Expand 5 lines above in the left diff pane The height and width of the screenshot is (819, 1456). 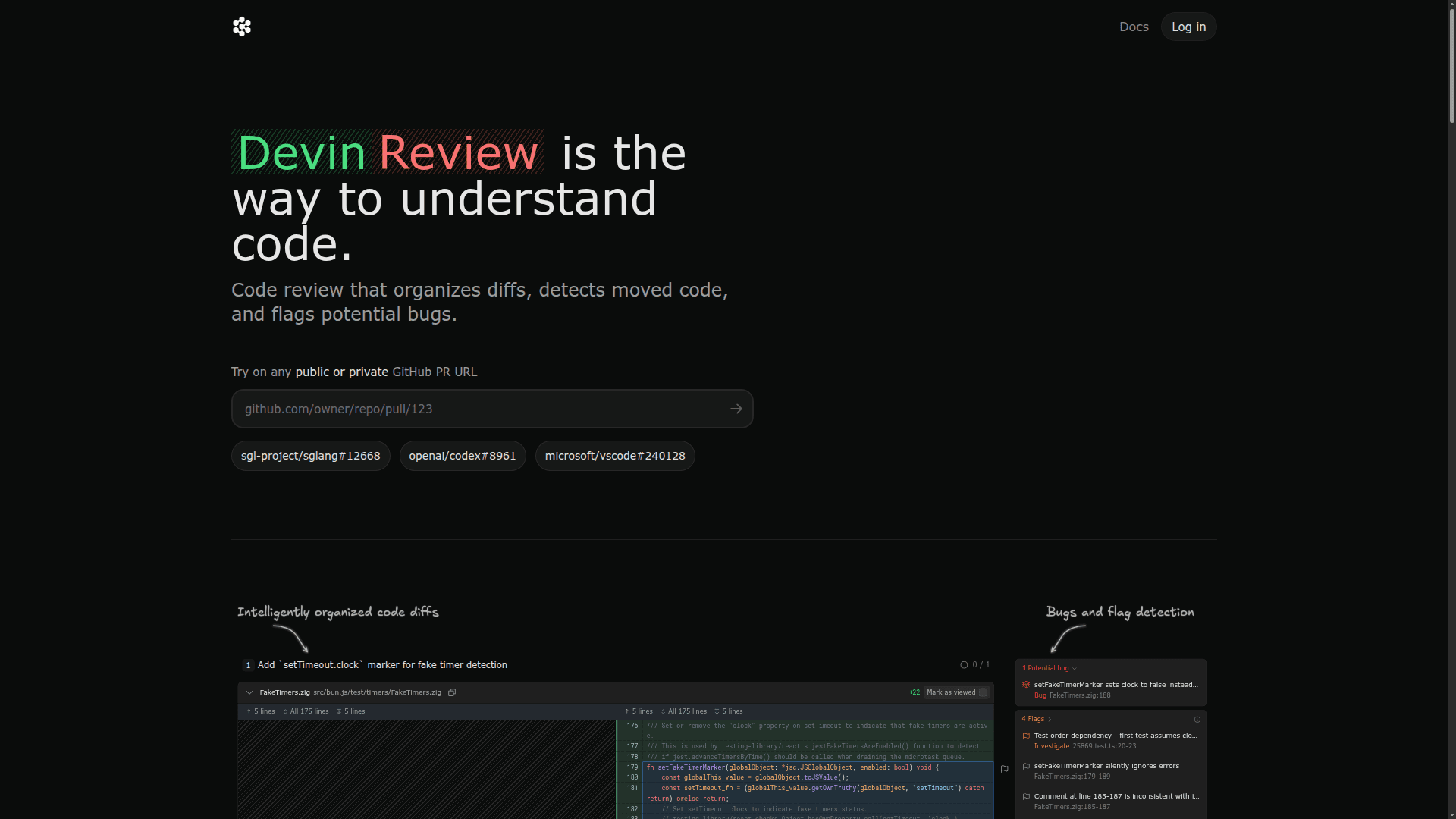(x=260, y=711)
